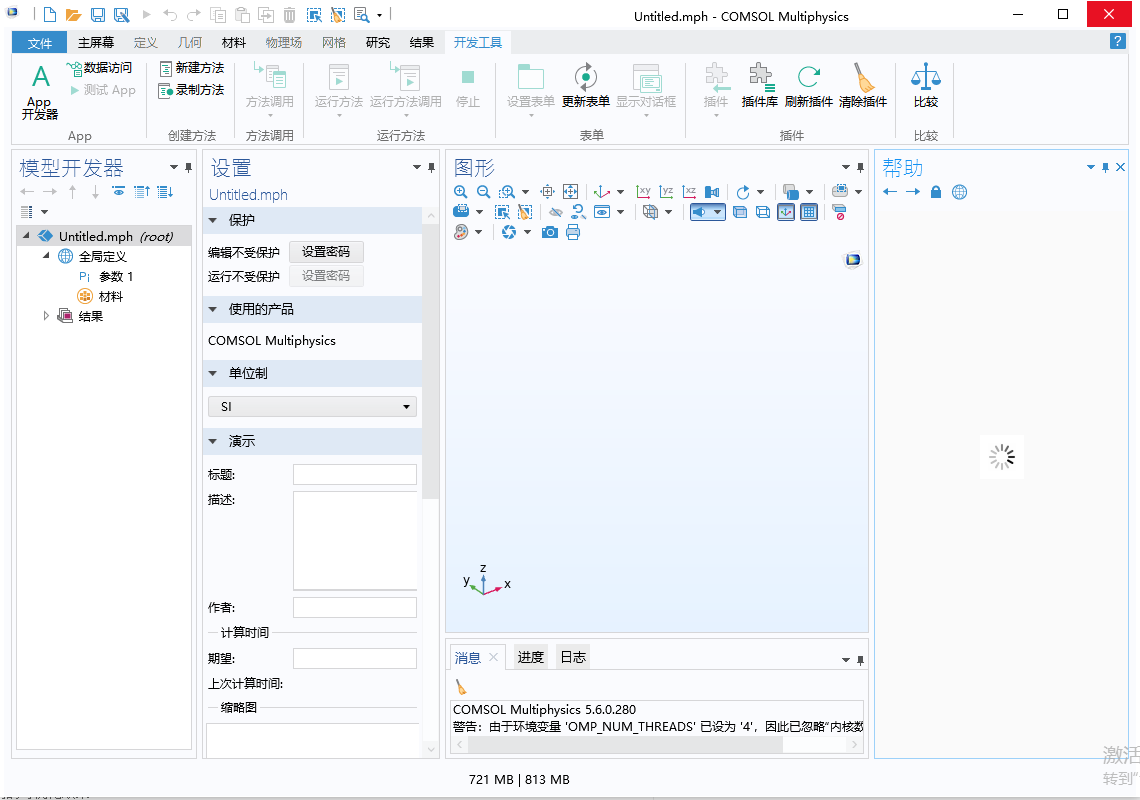The height and width of the screenshot is (800, 1140).
Task: Zoom in using the graphics toolbar magnifier
Action: [460, 192]
